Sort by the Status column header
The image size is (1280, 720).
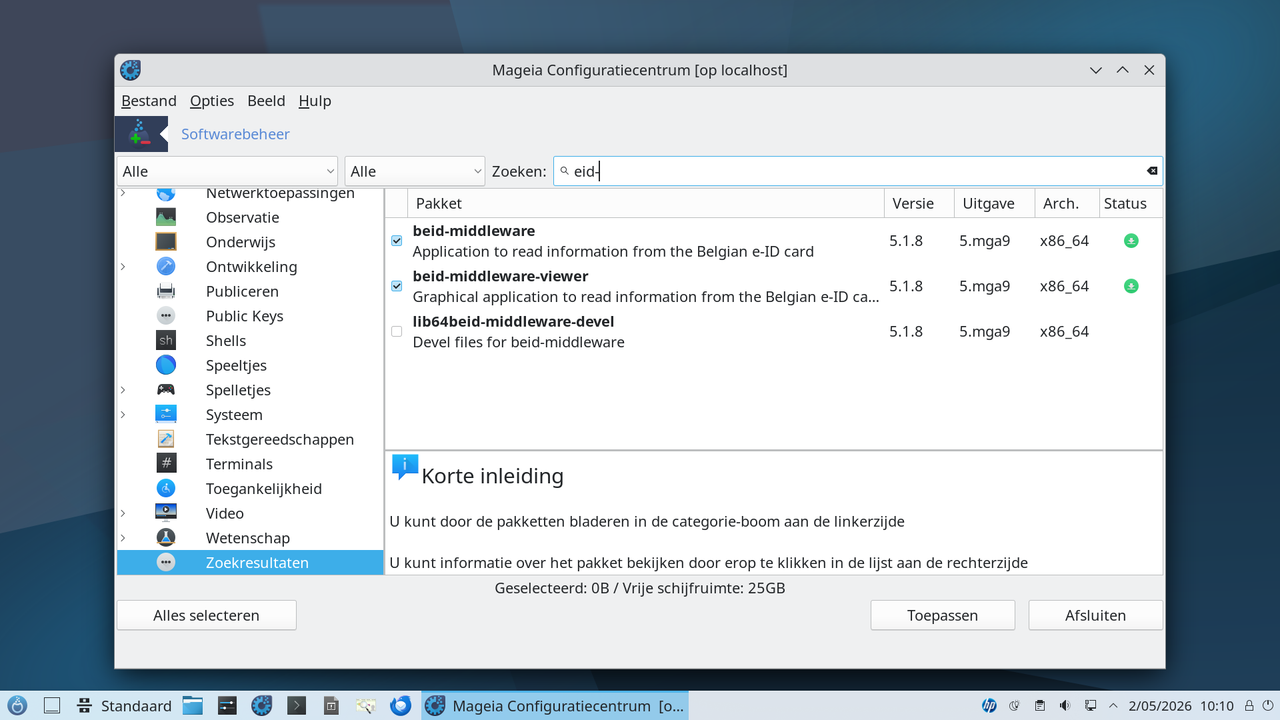coord(1130,203)
